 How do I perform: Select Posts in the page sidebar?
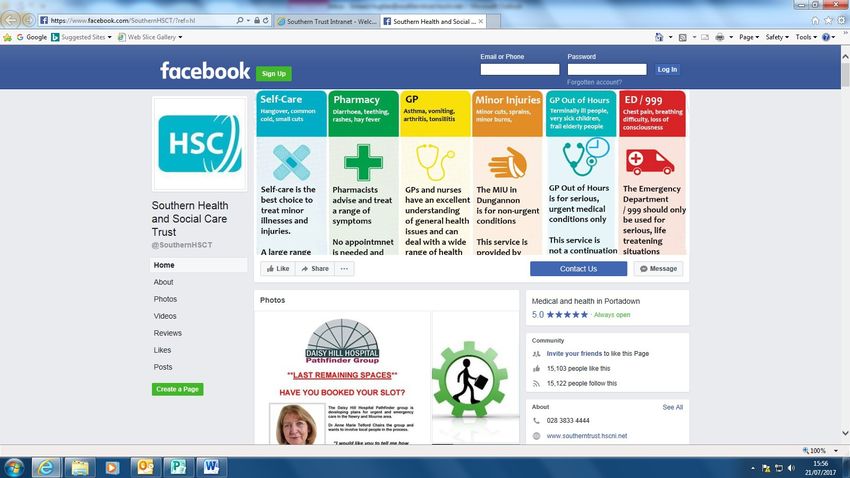(x=163, y=367)
